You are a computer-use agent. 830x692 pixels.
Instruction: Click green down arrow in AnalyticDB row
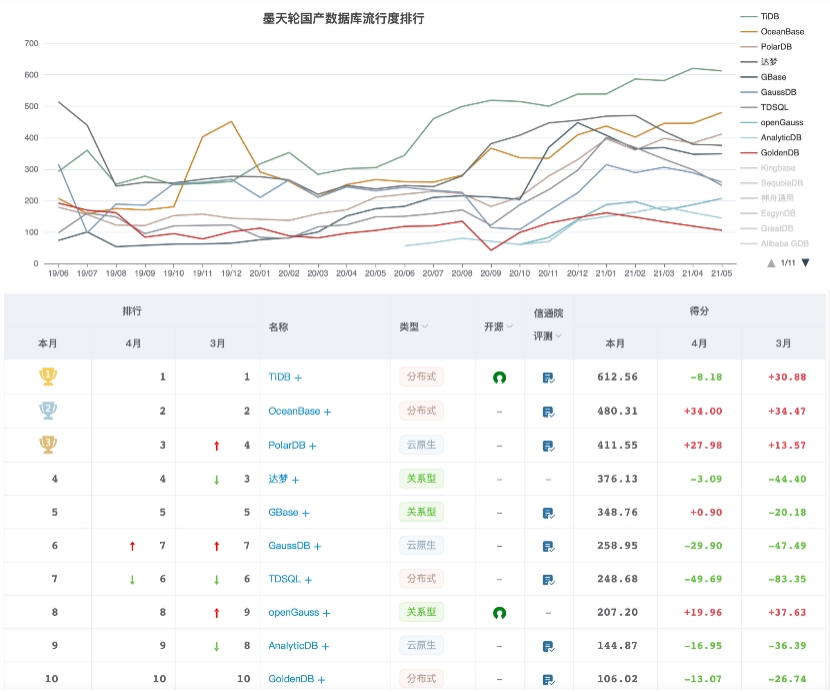216,646
